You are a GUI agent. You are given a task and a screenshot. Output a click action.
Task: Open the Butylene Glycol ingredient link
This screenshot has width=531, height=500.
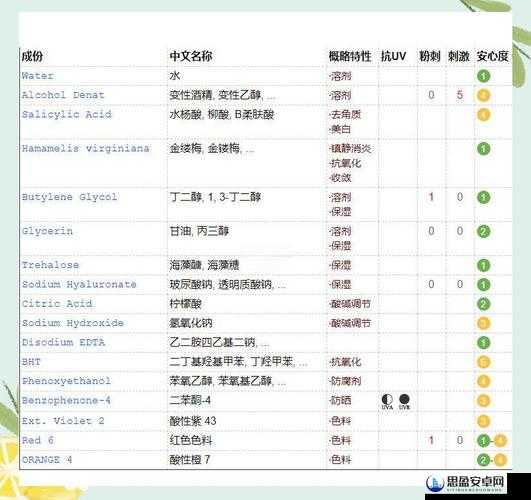(70, 197)
